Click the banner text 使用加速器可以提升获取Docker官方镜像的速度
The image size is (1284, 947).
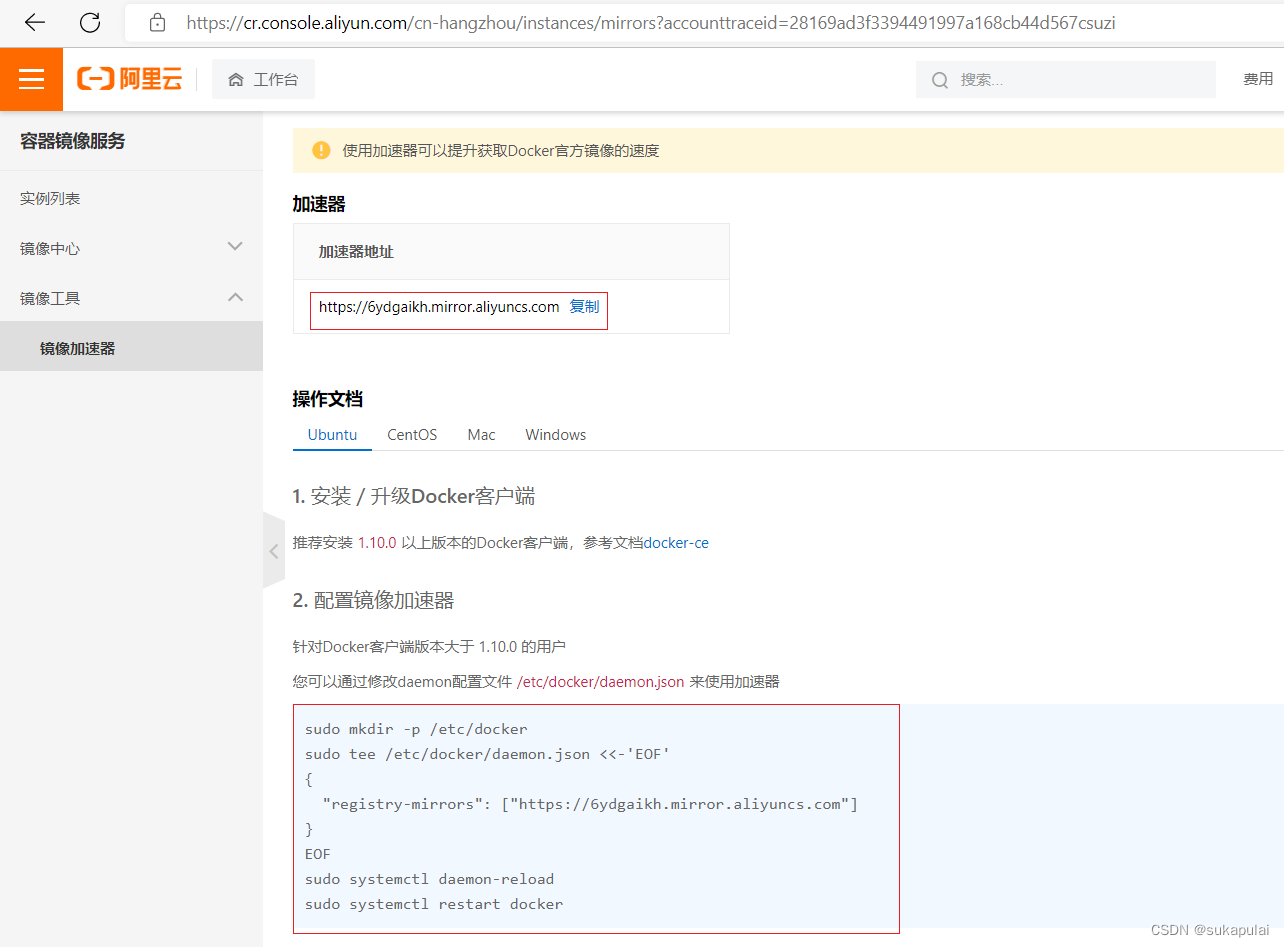point(501,151)
